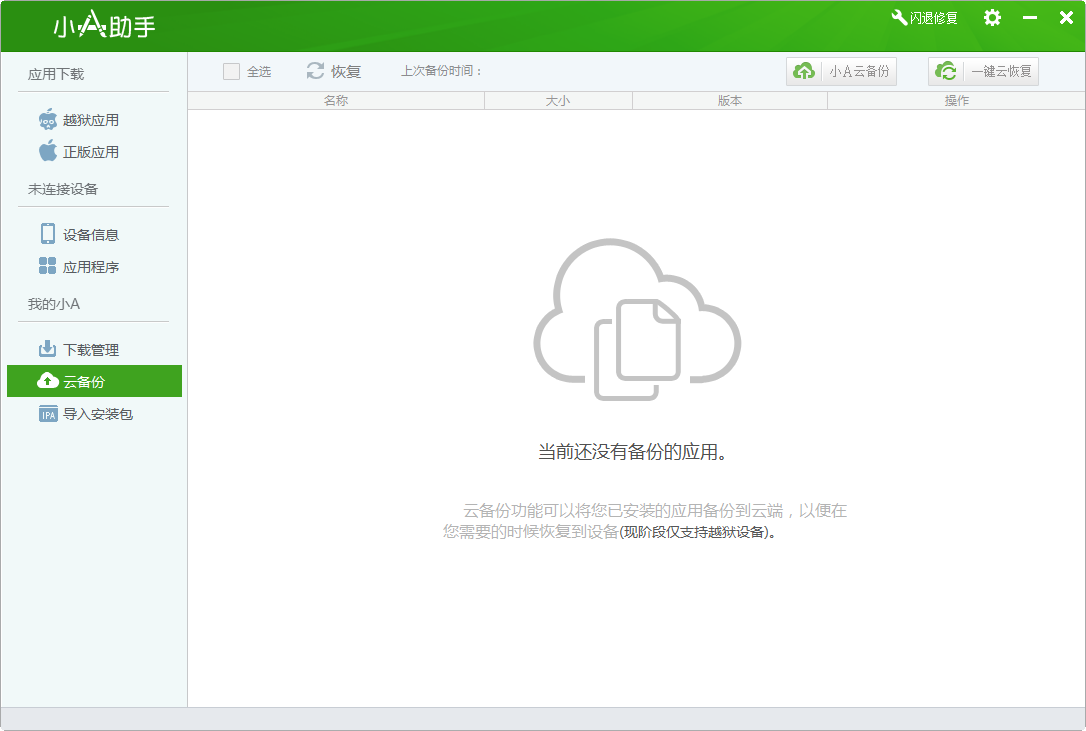Screen dimensions: 1086x731
Task: Open 越狱应用 jailbreak apps section
Action: pos(91,120)
